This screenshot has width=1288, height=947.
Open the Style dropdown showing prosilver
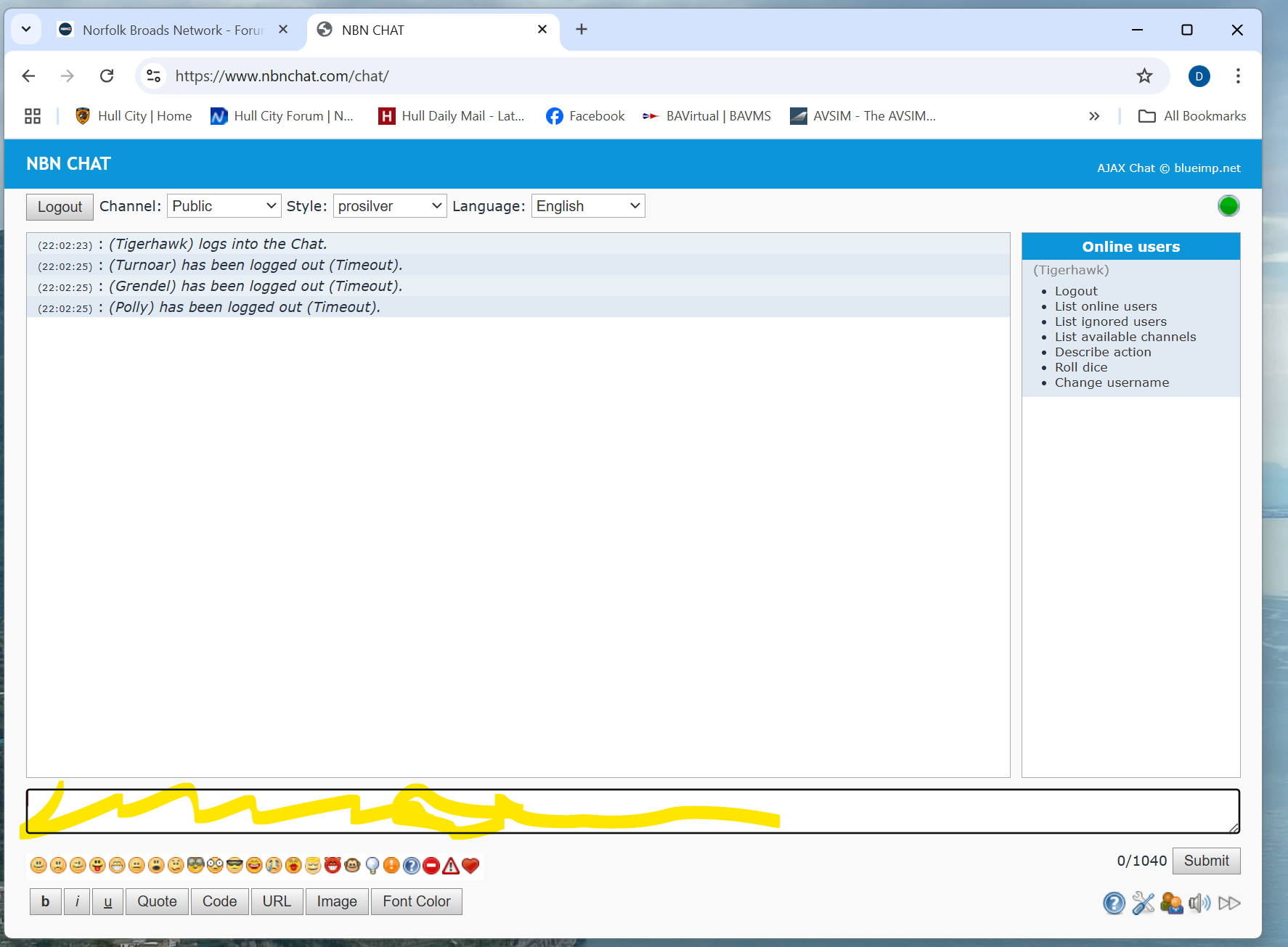point(390,206)
